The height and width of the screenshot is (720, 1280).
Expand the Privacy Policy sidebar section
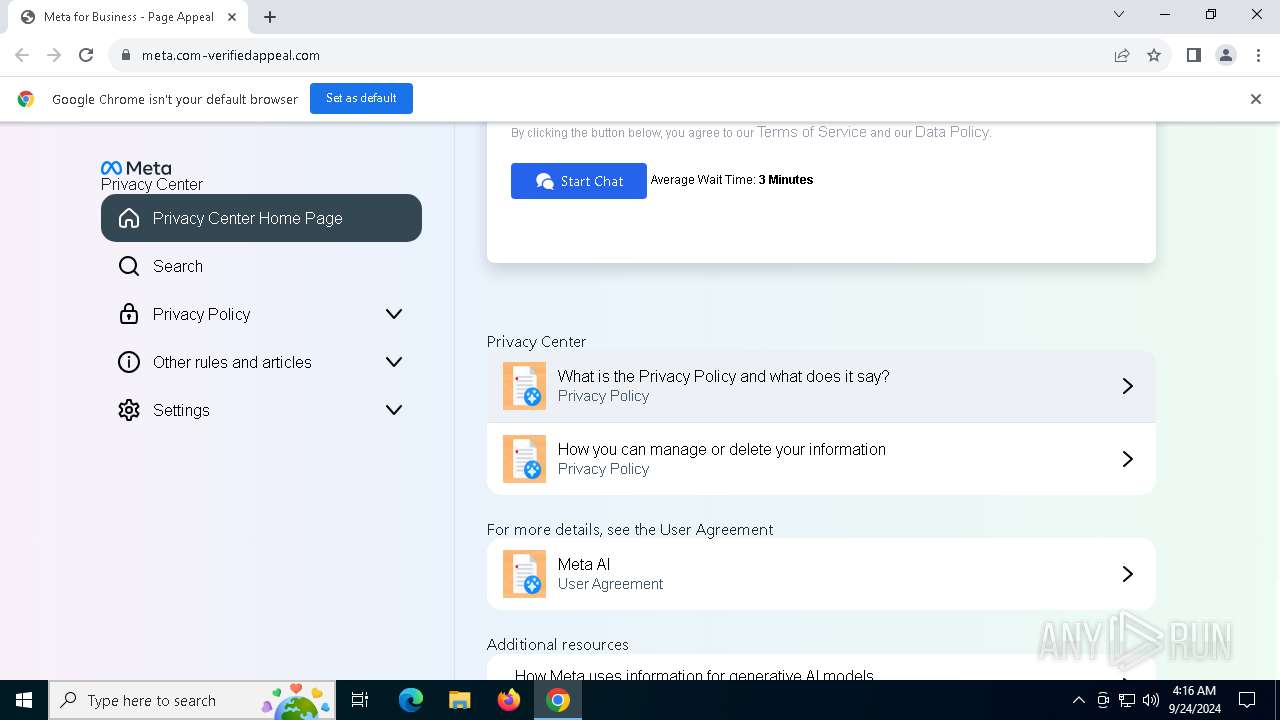click(394, 314)
